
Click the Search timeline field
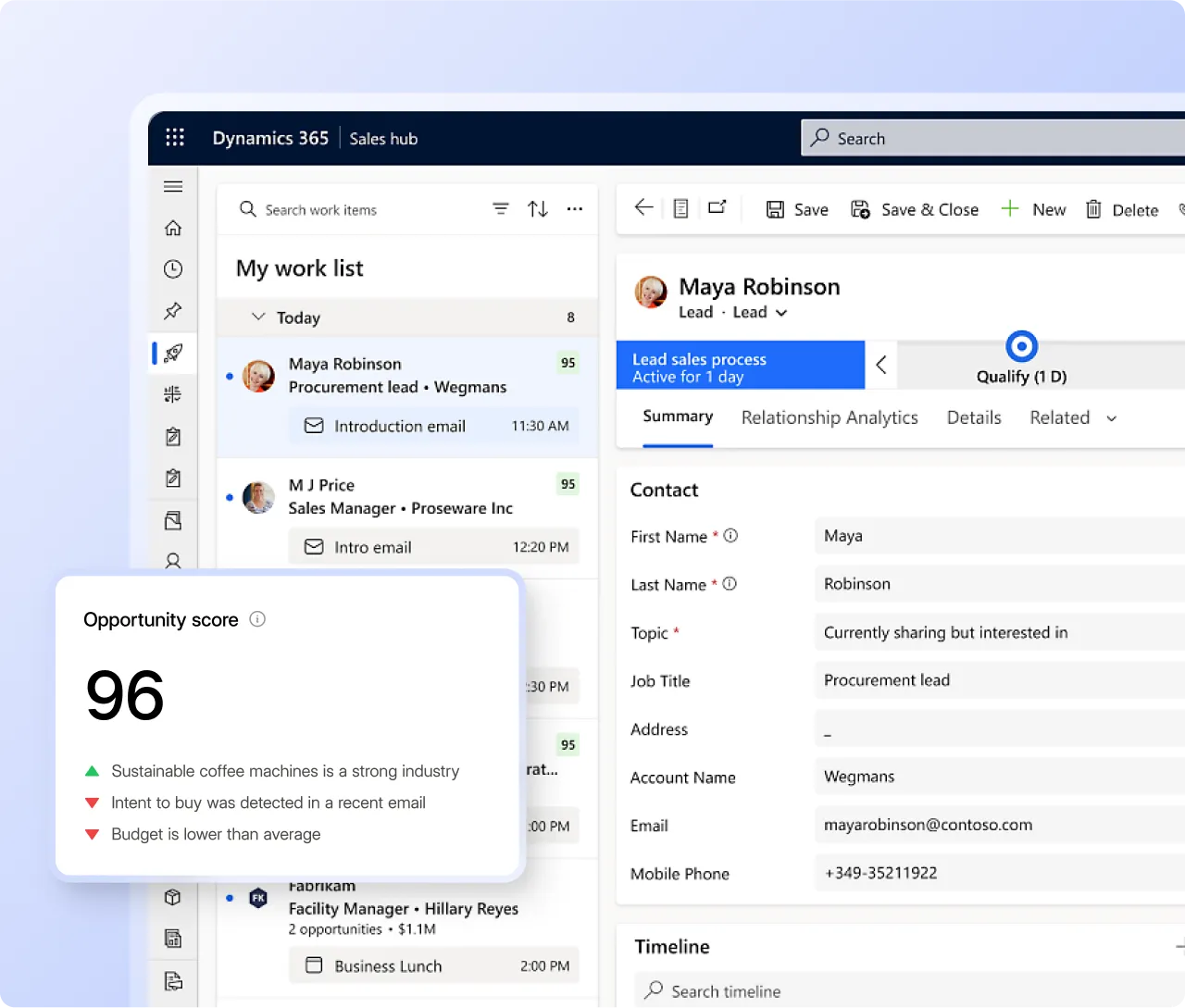[909, 990]
